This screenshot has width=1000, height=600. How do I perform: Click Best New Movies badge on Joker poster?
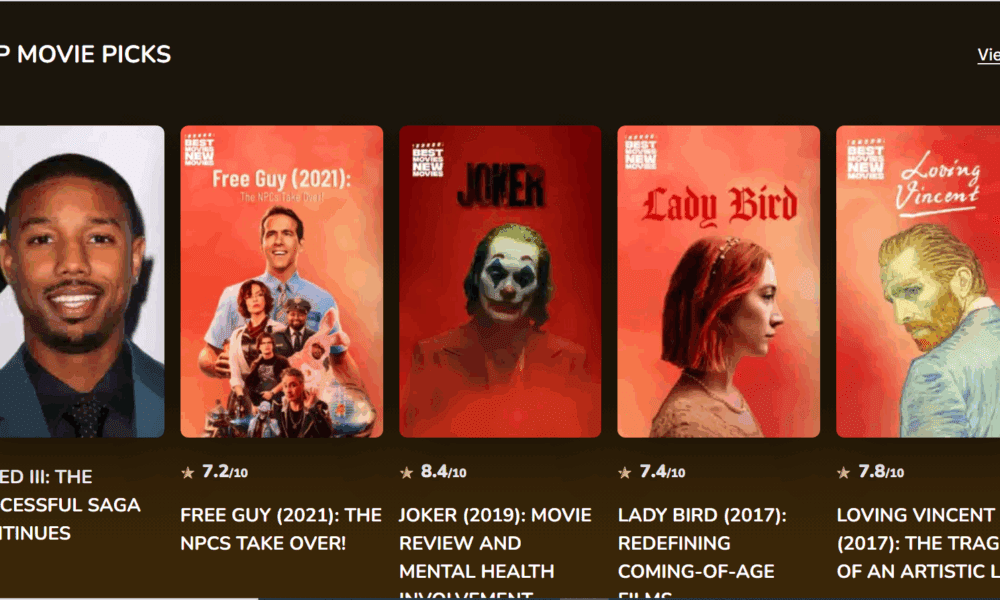click(427, 159)
